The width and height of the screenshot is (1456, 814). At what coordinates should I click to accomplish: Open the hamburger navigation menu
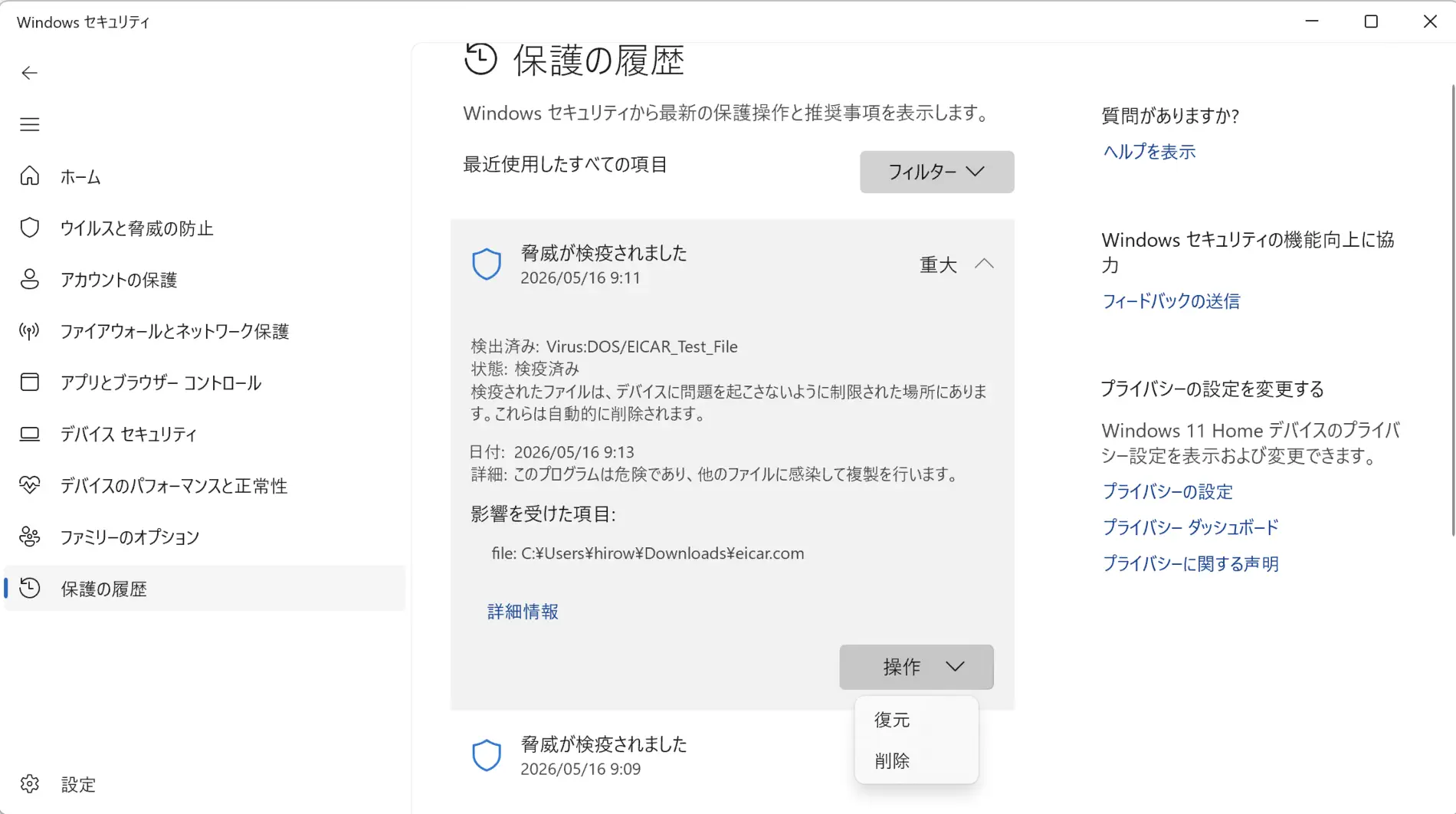pos(29,124)
